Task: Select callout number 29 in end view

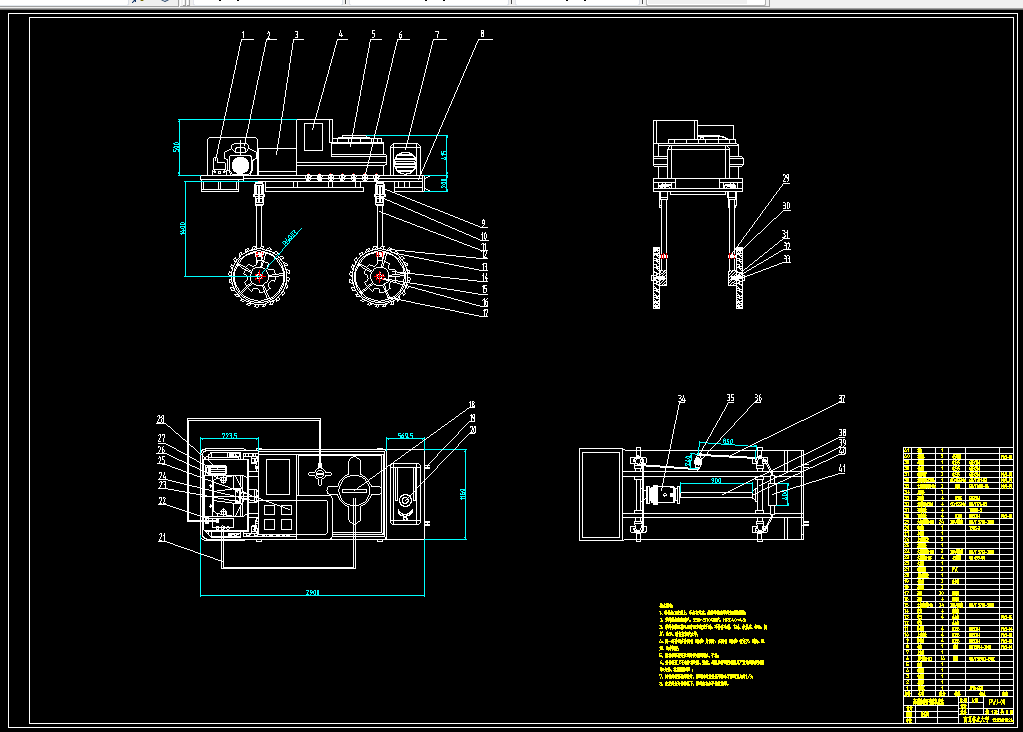Action: click(786, 178)
